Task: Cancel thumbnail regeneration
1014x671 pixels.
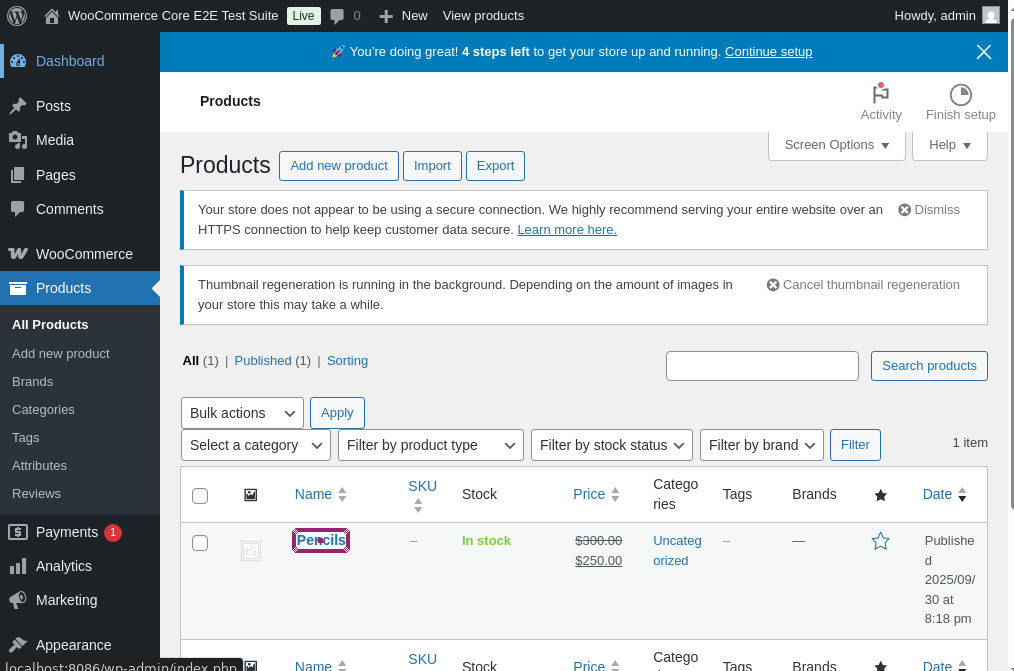Action: point(862,285)
